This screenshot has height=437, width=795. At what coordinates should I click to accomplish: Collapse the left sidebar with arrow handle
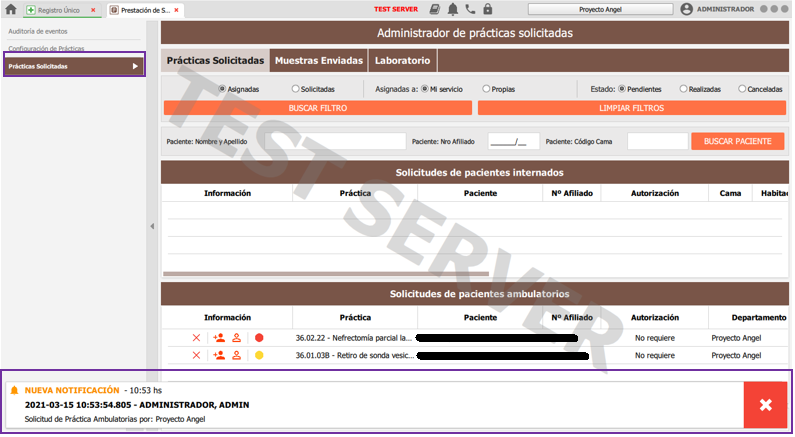tap(152, 226)
